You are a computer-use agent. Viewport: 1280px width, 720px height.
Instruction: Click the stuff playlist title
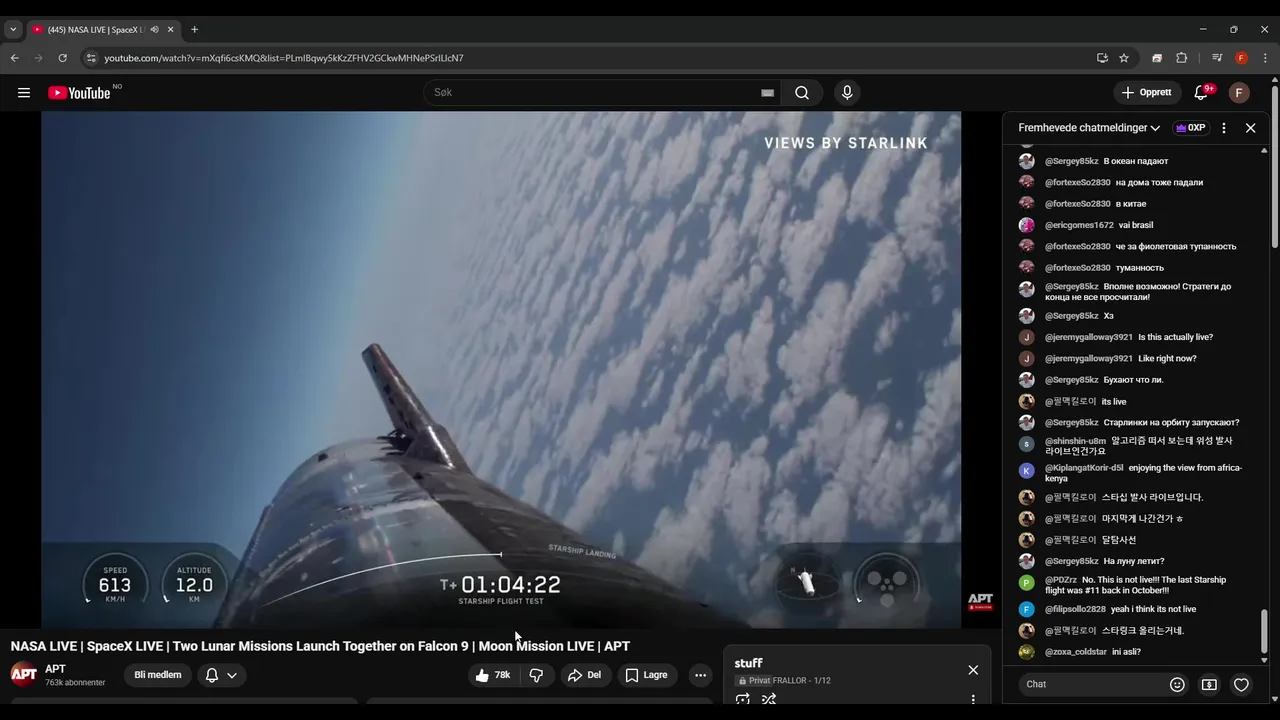748,663
